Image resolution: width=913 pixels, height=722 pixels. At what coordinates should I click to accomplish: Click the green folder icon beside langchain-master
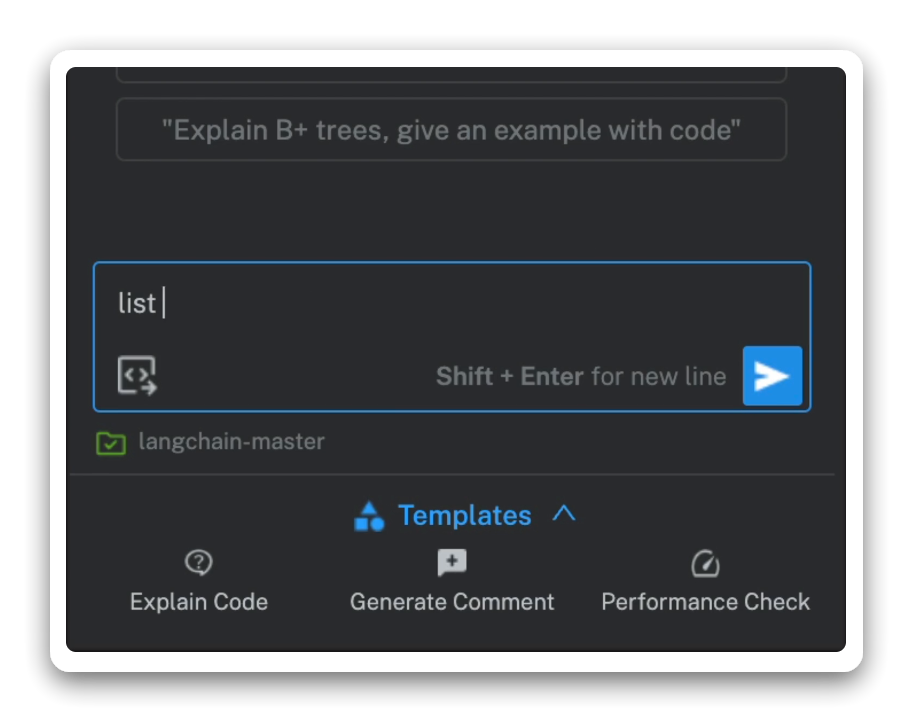[111, 442]
